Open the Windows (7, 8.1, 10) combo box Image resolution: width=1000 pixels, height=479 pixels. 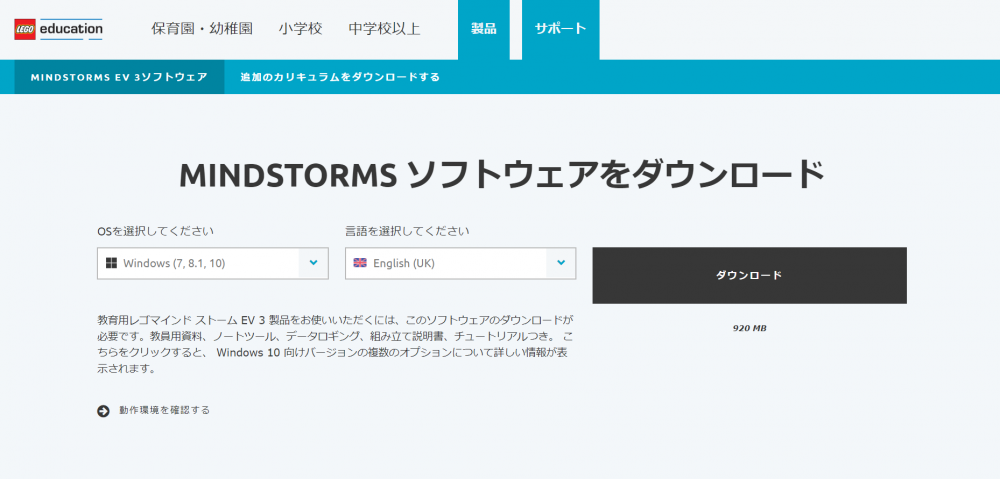pyautogui.click(x=200, y=264)
